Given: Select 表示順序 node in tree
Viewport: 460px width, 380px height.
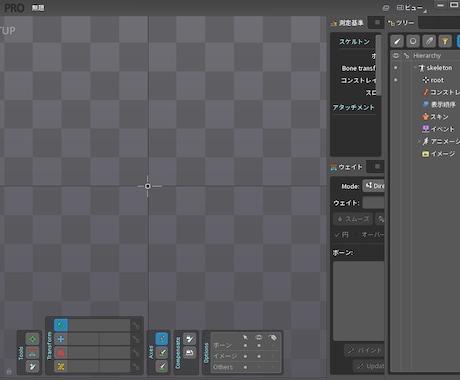Looking at the screenshot, I should (439, 105).
